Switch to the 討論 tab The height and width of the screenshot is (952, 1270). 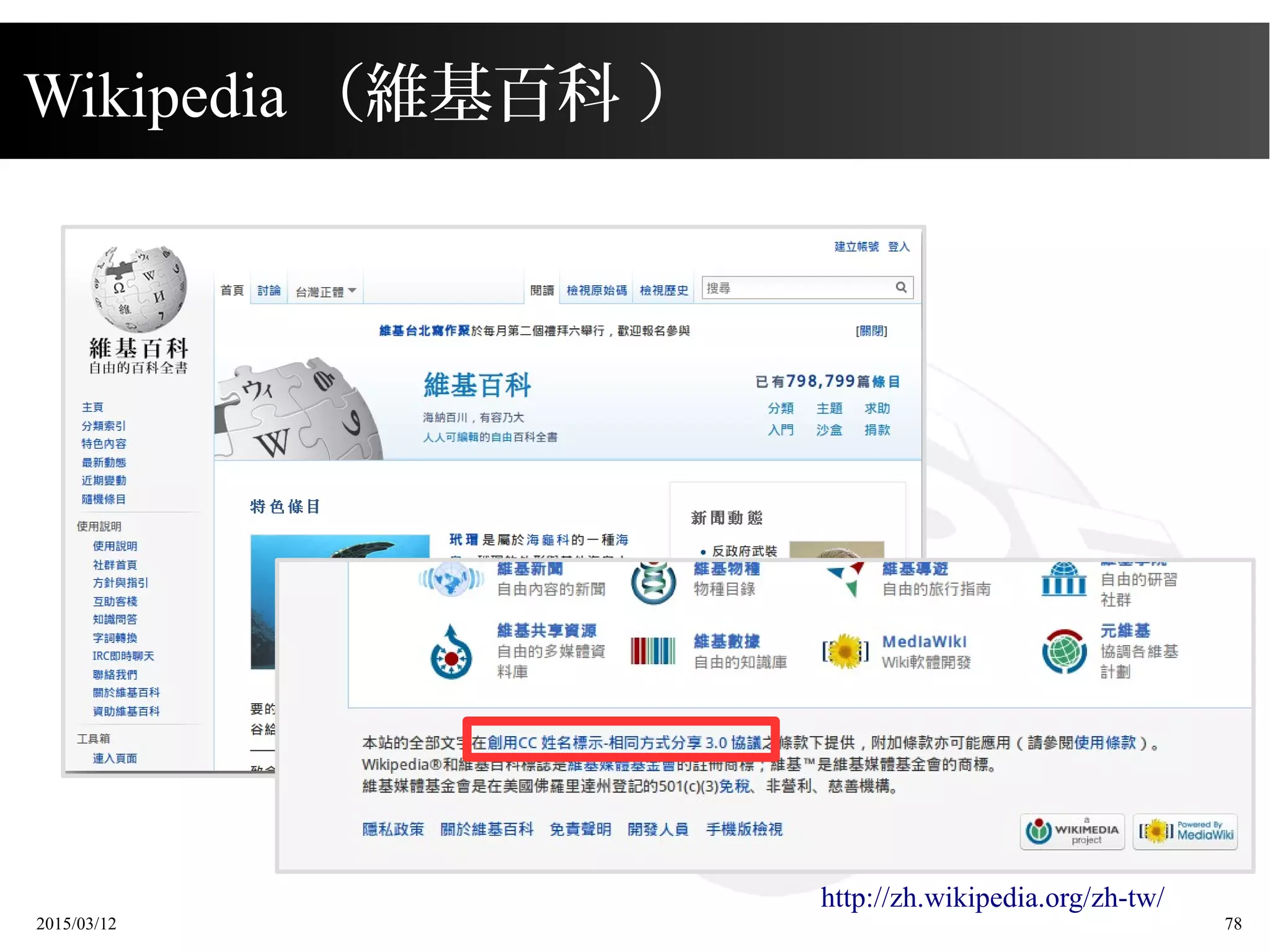pos(269,290)
